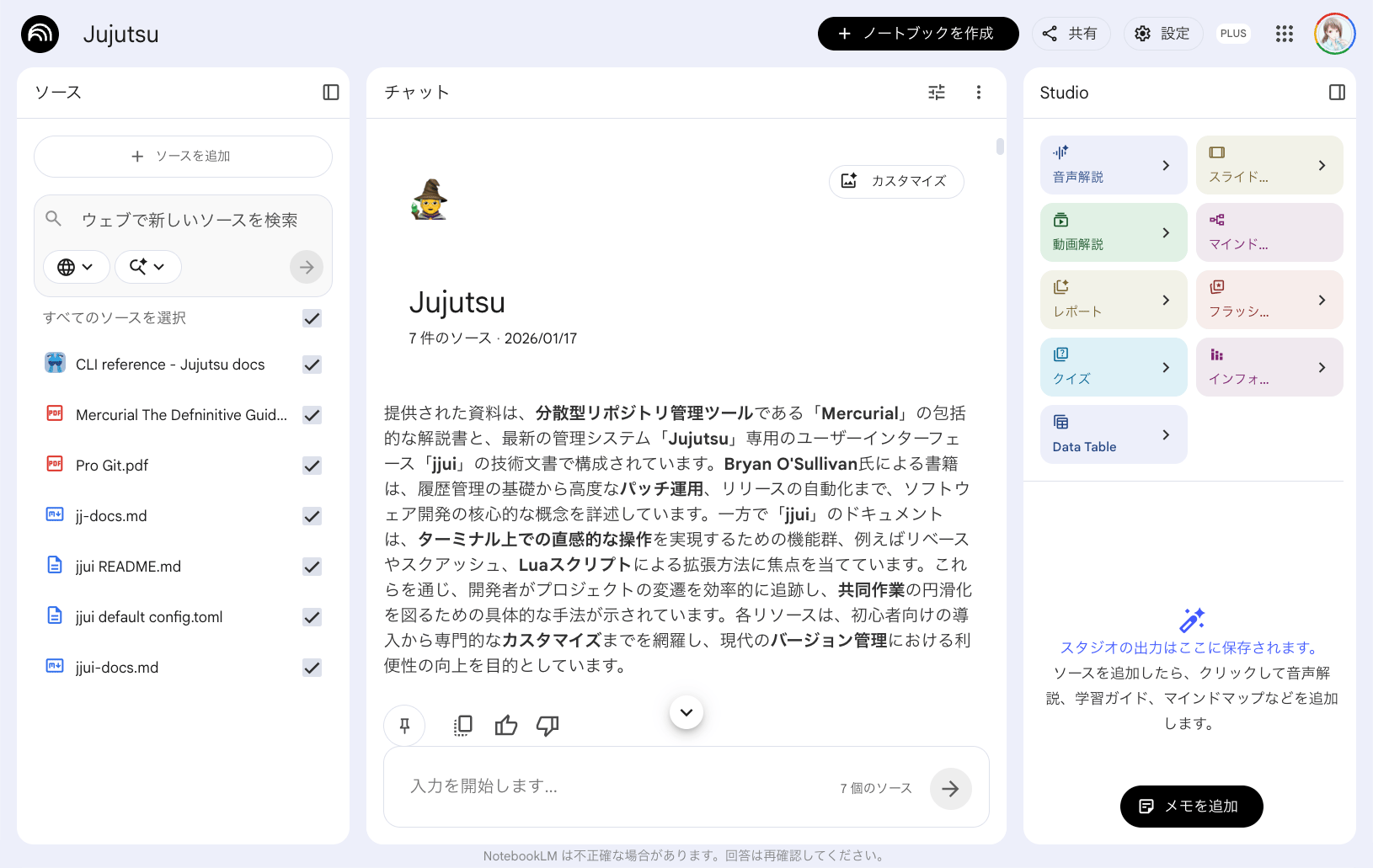This screenshot has height=868, width=1373.
Task: Open the discover sources sparkle dropdown
Action: (147, 267)
